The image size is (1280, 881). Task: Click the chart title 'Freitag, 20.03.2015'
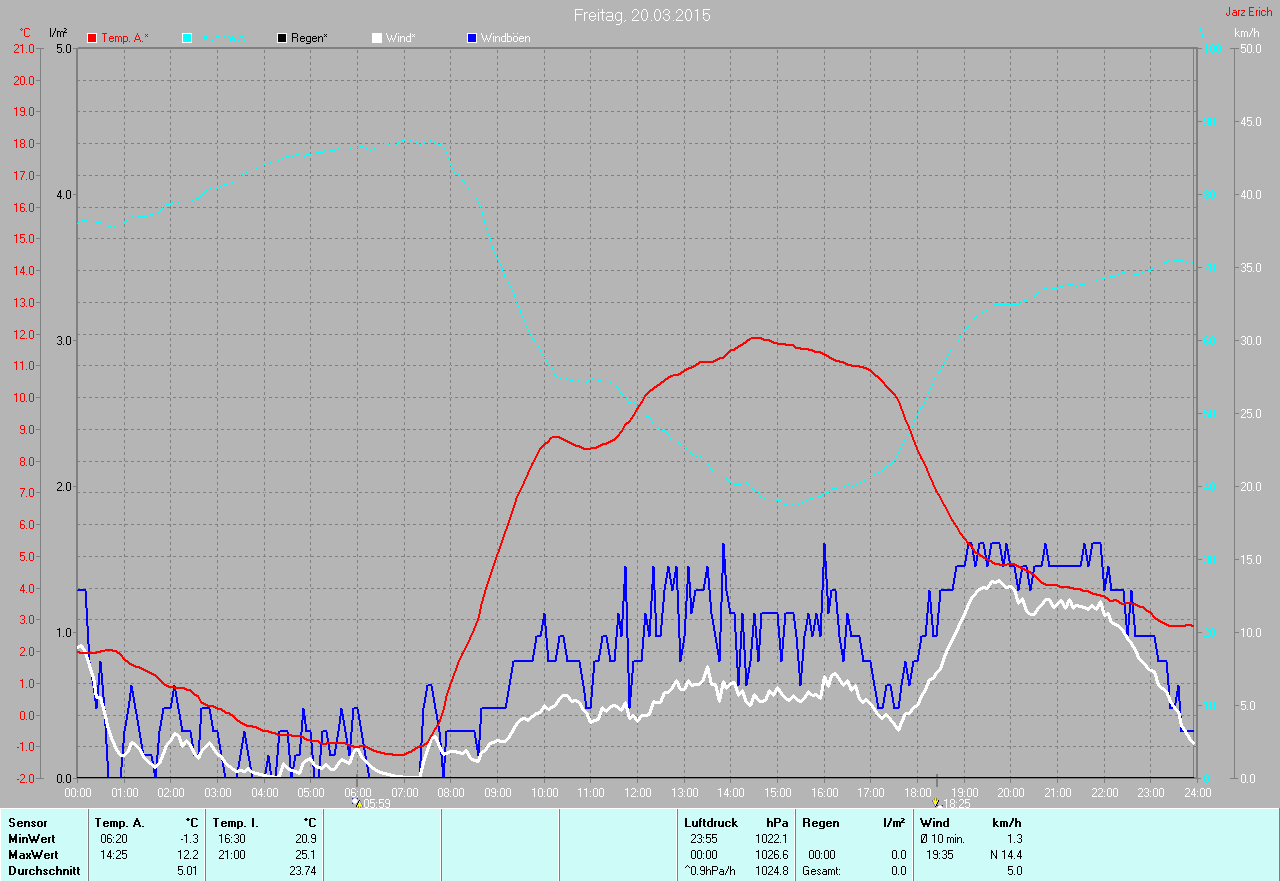point(643,15)
